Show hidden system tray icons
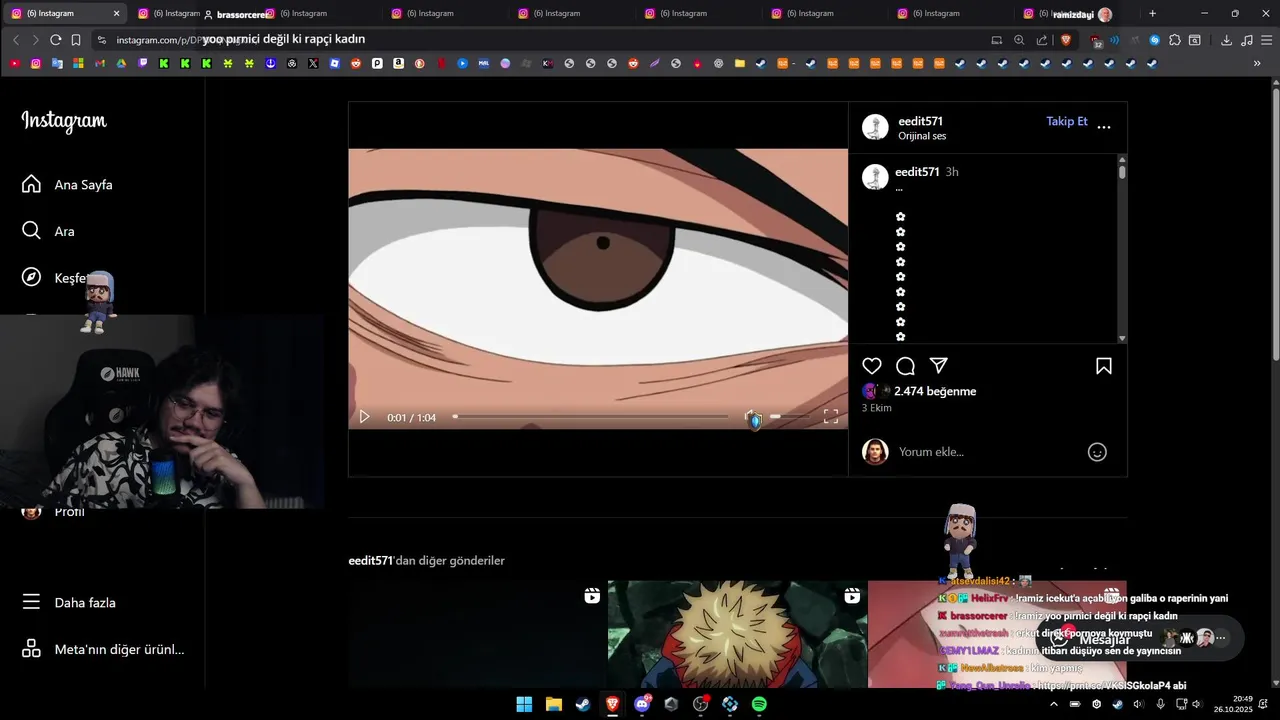 [x=1053, y=704]
